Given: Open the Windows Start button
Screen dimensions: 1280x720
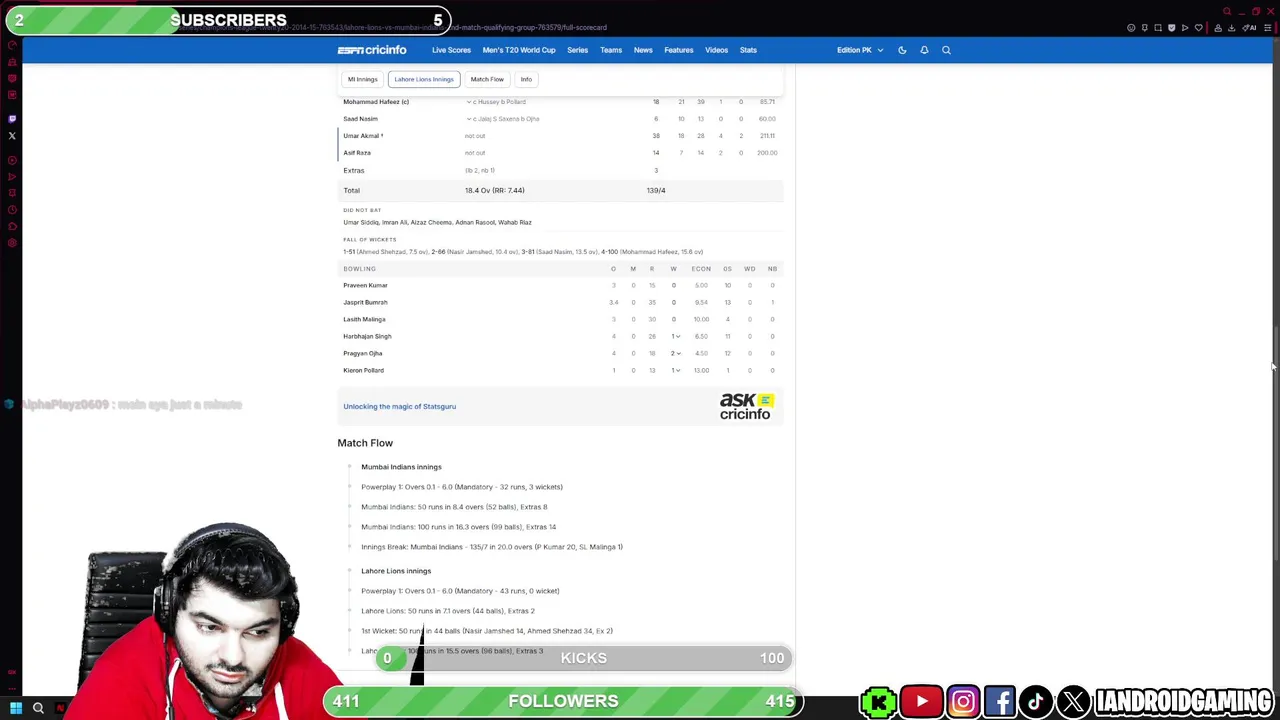Looking at the screenshot, I should [x=16, y=708].
